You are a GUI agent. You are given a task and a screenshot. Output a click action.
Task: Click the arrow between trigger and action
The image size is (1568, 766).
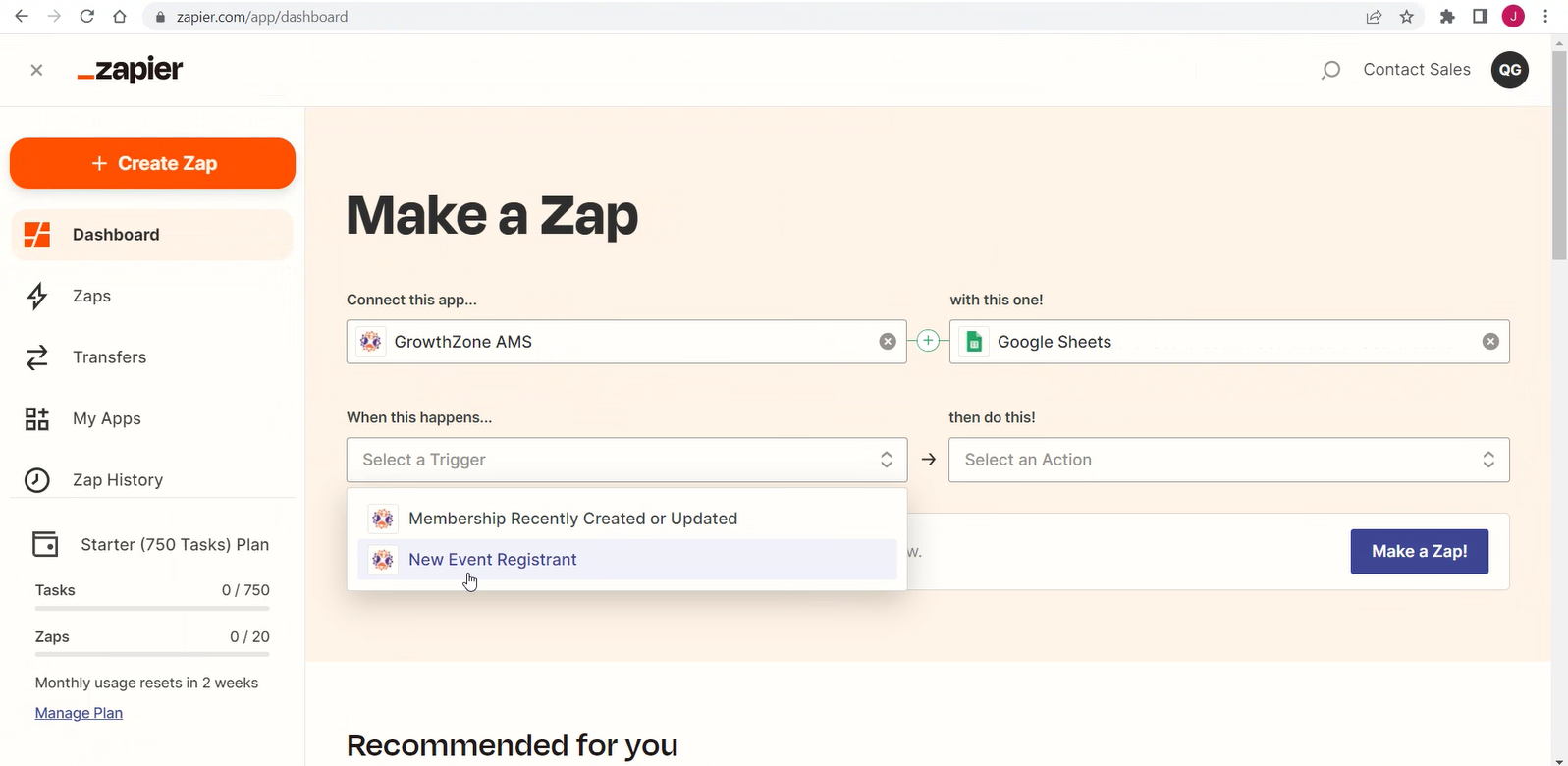[x=929, y=460]
